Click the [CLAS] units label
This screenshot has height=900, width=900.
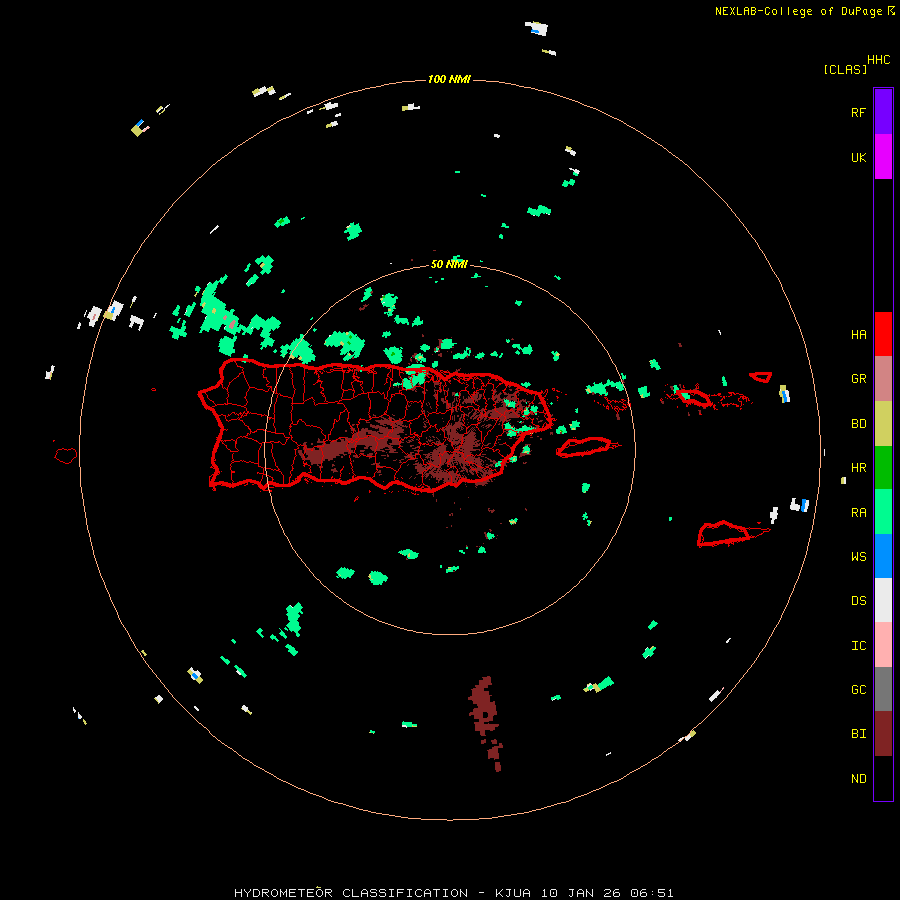click(x=845, y=69)
